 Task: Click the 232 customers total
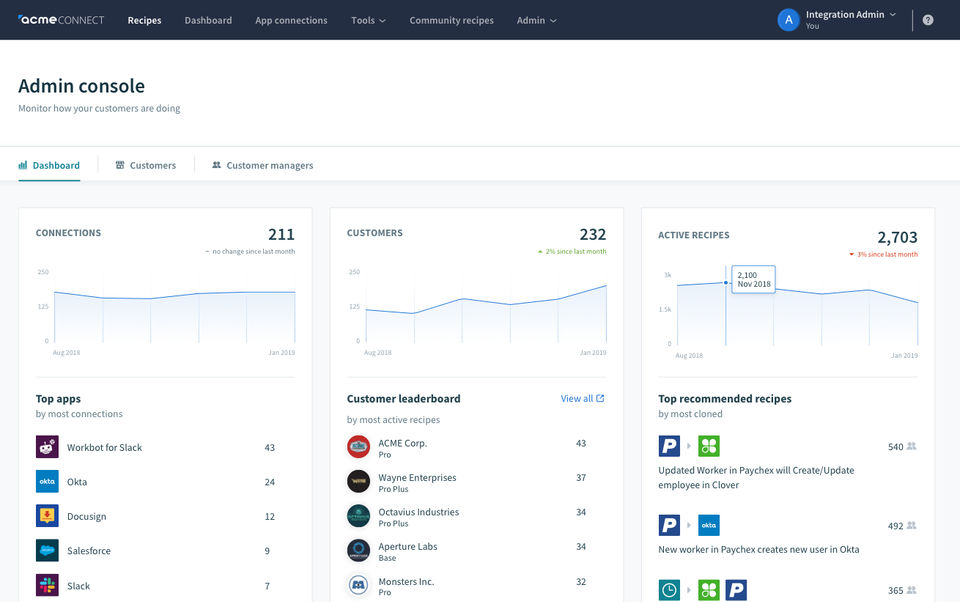tap(593, 234)
